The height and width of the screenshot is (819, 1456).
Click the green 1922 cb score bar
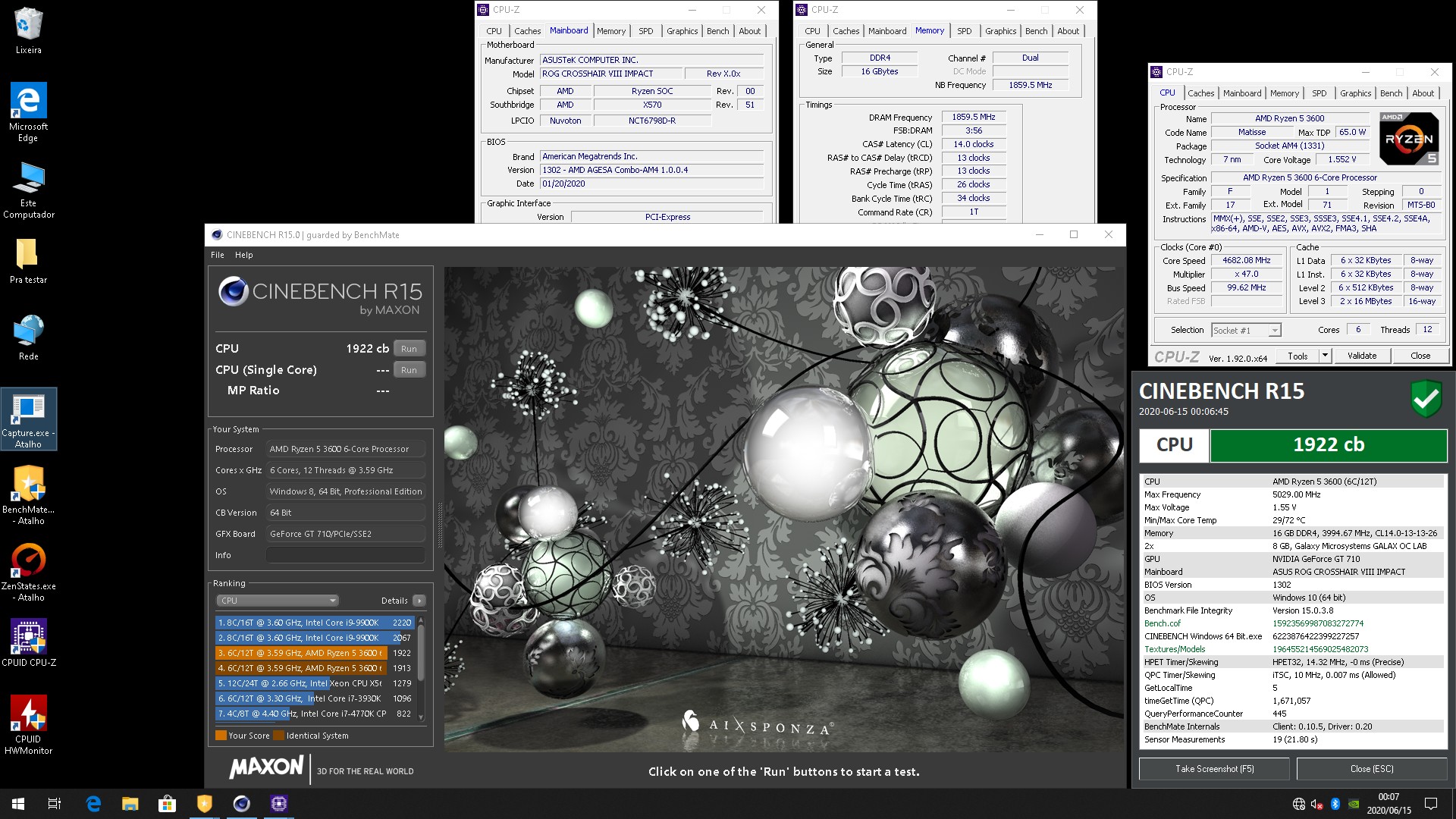[x=1328, y=445]
